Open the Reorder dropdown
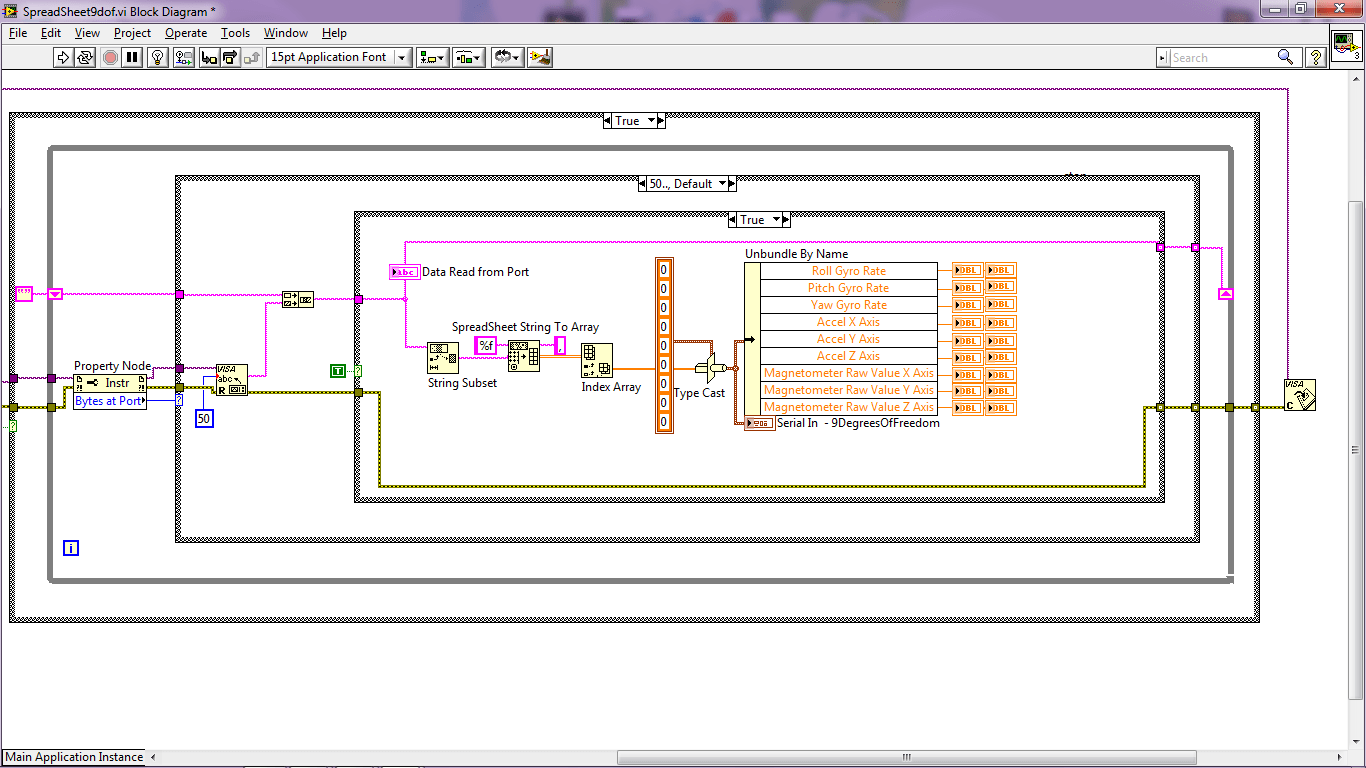Screen dimensions: 1366x768 (x=507, y=58)
